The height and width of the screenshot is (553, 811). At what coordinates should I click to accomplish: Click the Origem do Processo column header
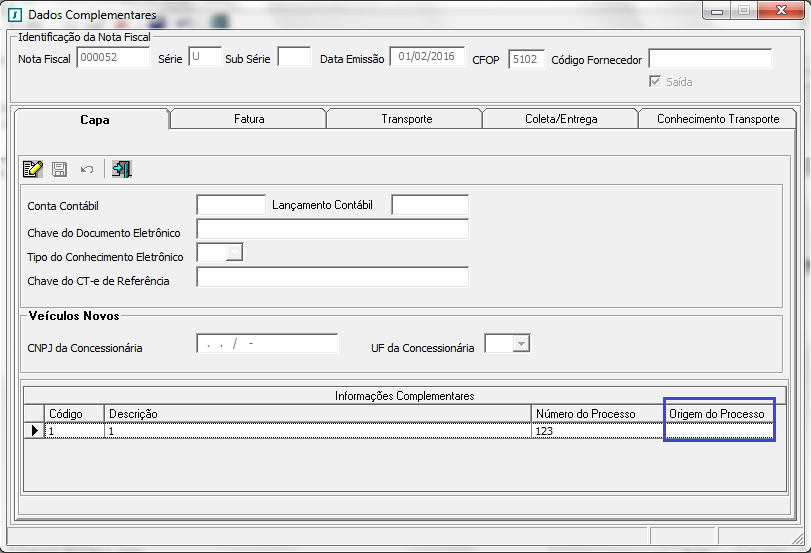718,414
